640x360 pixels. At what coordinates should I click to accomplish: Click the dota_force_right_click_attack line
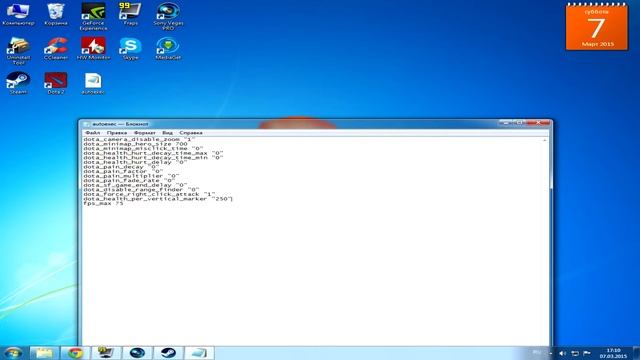(149, 194)
